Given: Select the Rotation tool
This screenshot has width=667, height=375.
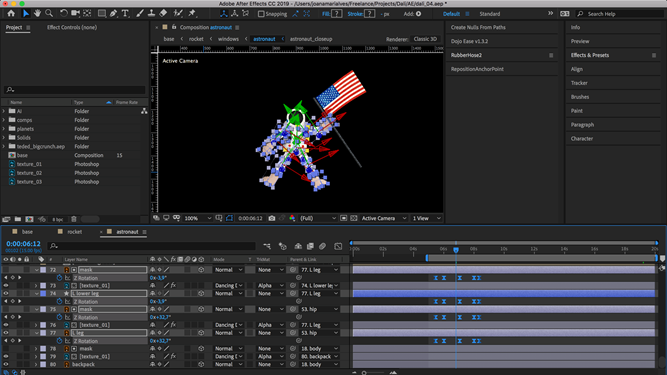Looking at the screenshot, I should [x=63, y=14].
